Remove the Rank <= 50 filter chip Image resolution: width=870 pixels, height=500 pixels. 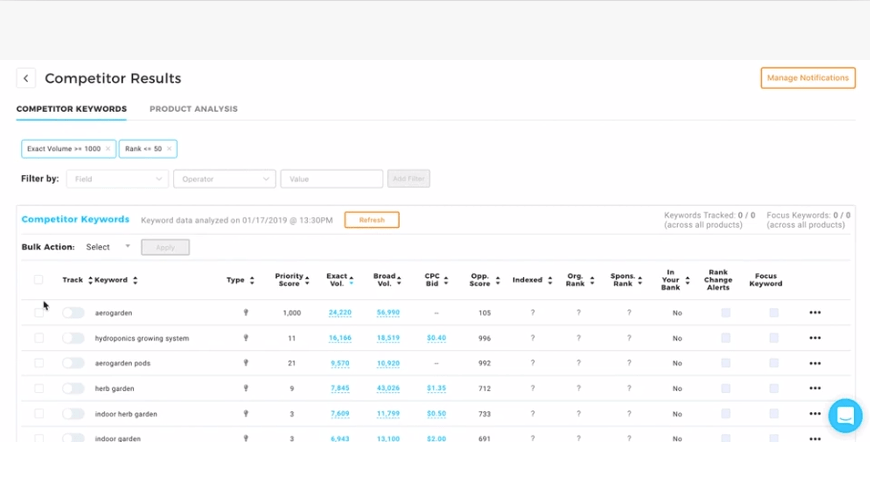coord(169,149)
